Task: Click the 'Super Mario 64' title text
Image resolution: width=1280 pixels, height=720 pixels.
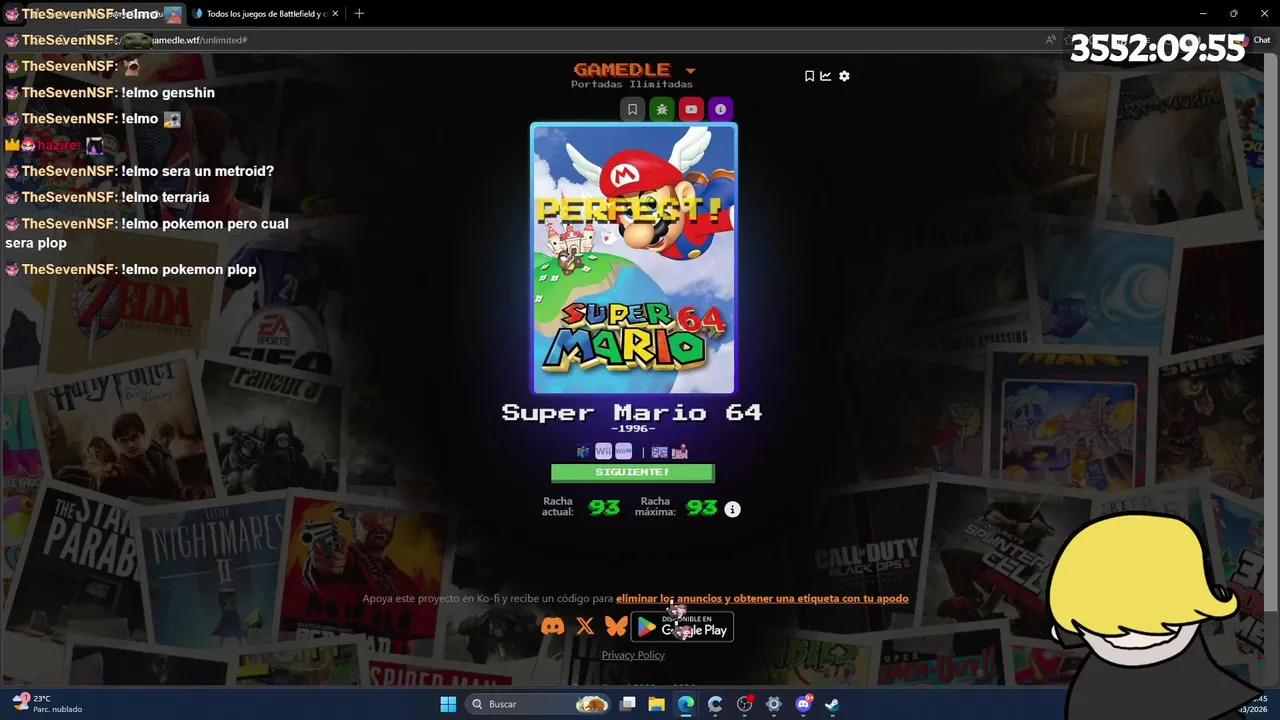Action: (632, 413)
